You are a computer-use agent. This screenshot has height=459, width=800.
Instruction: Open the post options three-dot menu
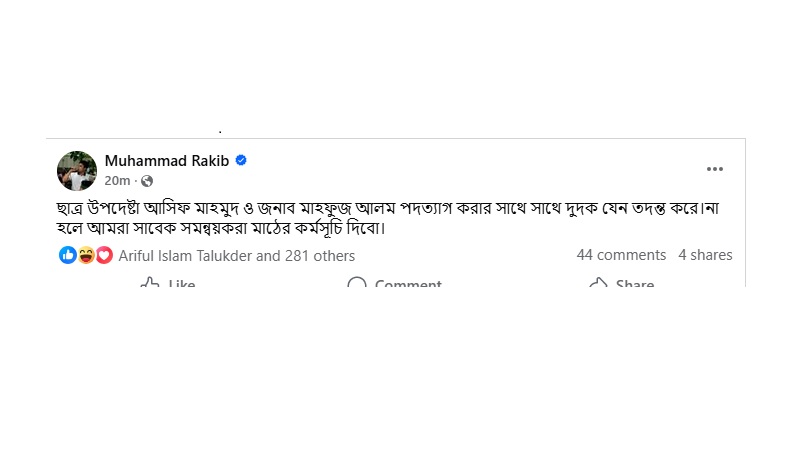click(x=714, y=170)
